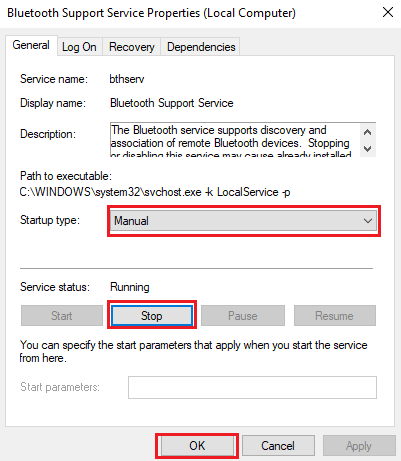Screen dimensions: 401x461
Task: Switch to the Log On tab
Action: pyautogui.click(x=79, y=47)
